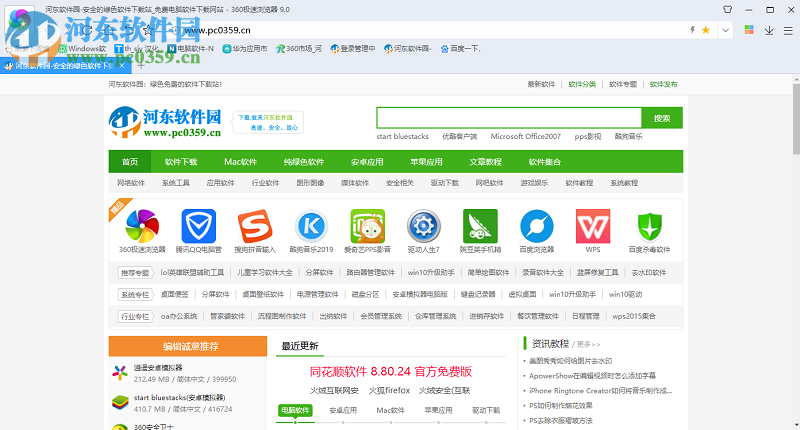Image resolution: width=800 pixels, height=430 pixels.
Task: Open the 搜狗拼音输入 app icon
Action: 255,226
